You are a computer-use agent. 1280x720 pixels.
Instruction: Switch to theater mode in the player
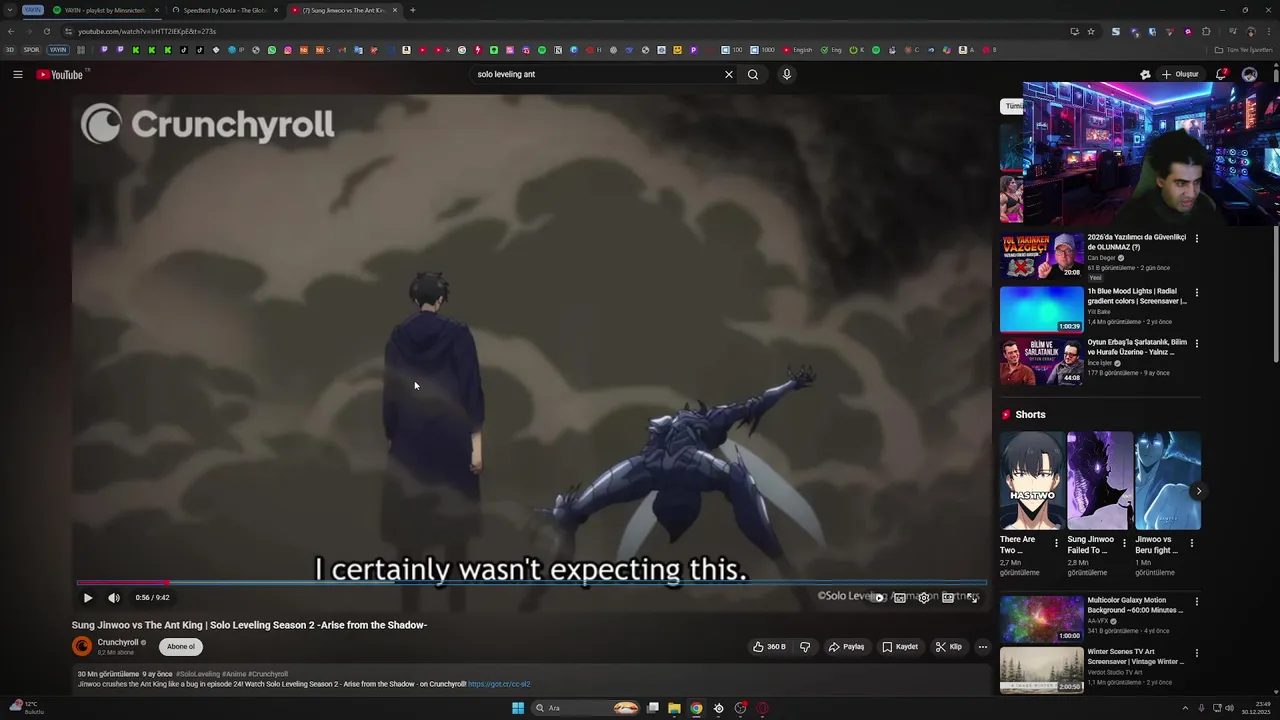948,598
